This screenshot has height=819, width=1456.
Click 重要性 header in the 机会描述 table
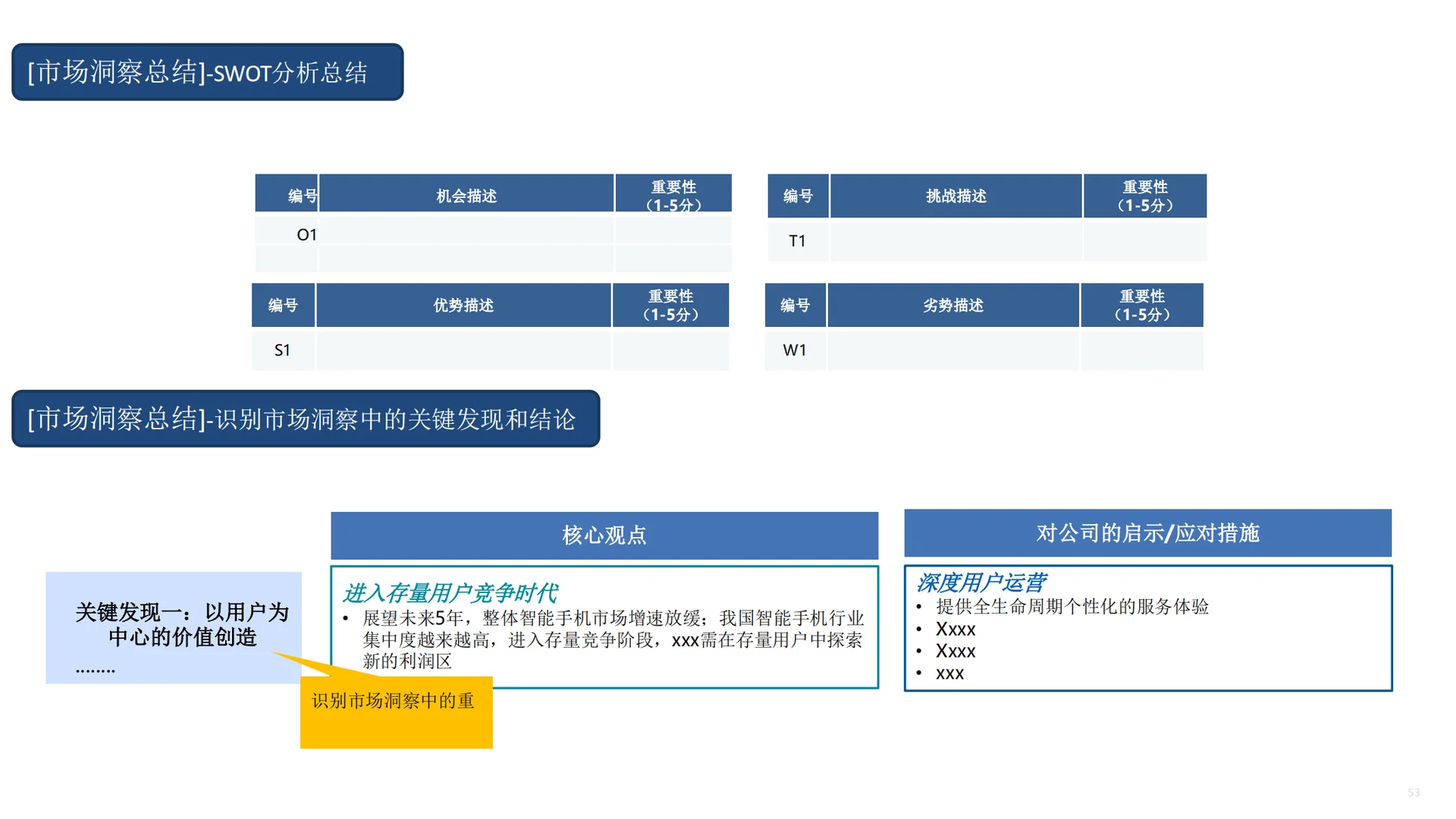tap(673, 194)
